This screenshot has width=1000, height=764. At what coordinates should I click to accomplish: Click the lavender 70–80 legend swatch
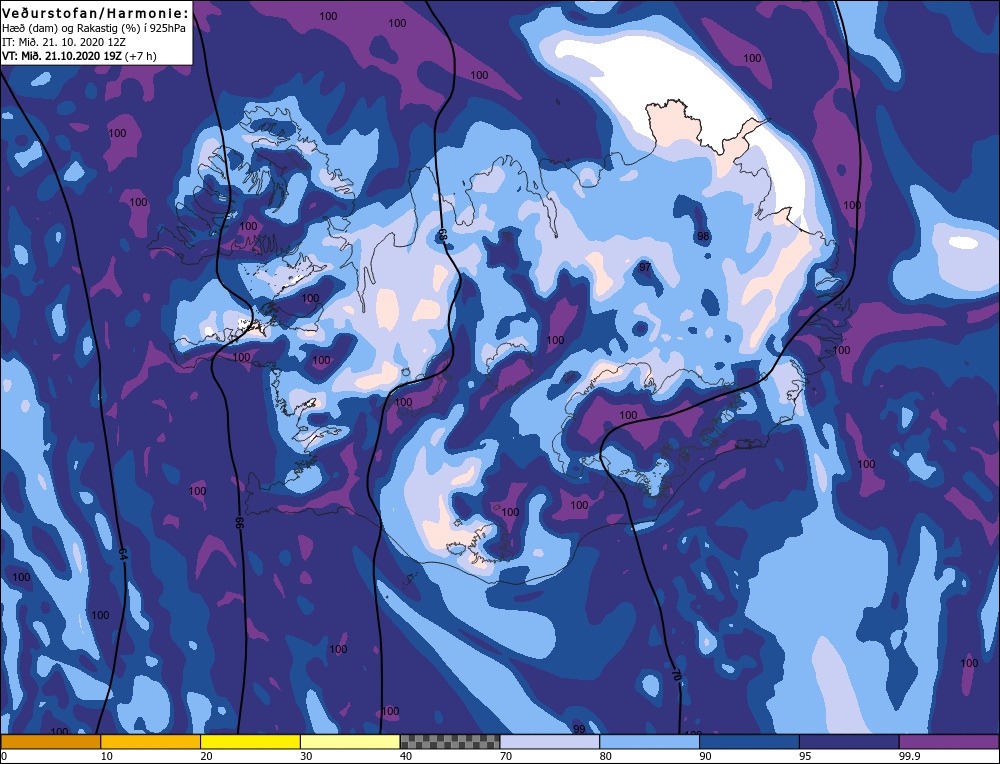pyautogui.click(x=550, y=741)
